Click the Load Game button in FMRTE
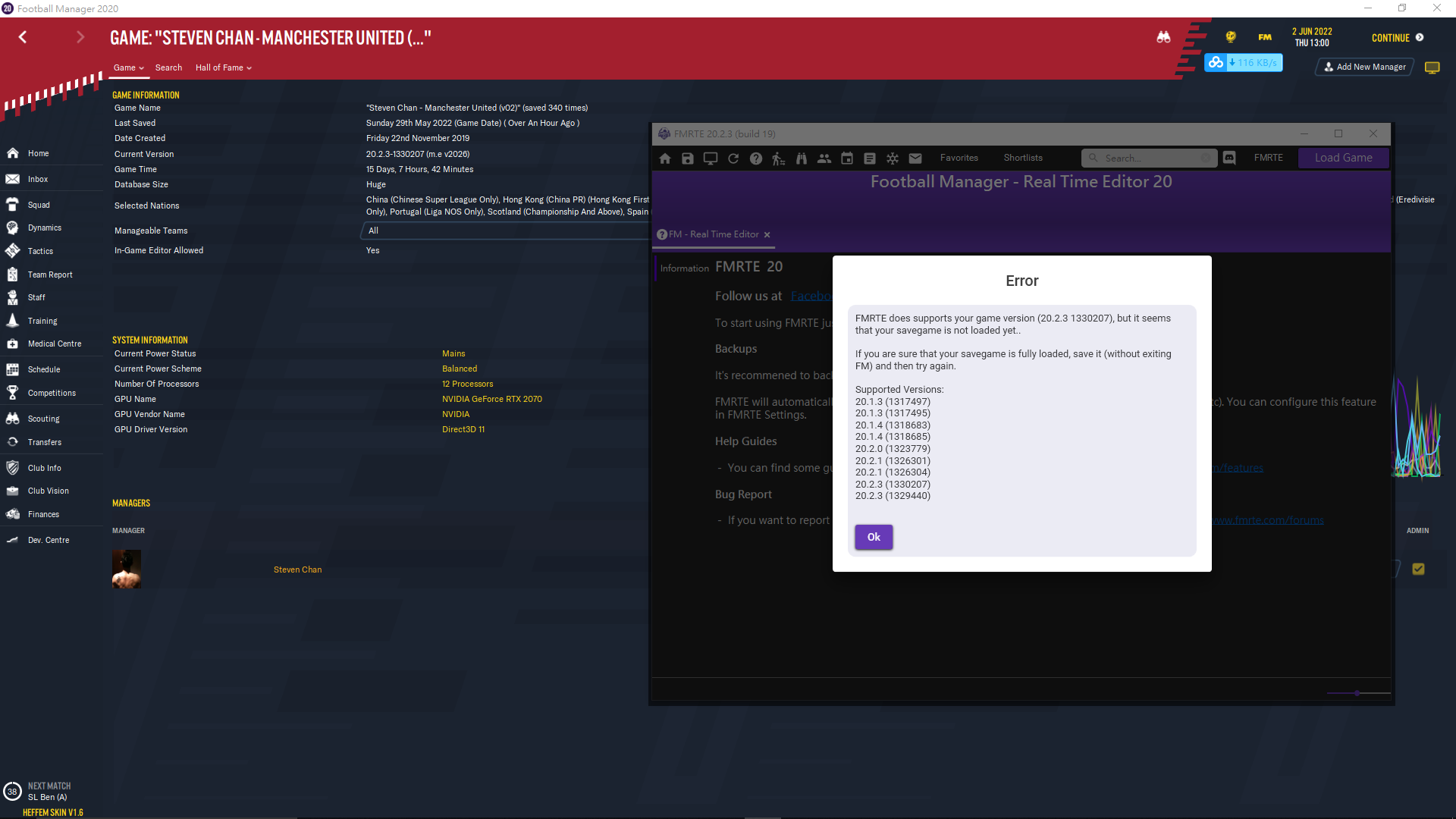The width and height of the screenshot is (1456, 819). click(x=1343, y=158)
